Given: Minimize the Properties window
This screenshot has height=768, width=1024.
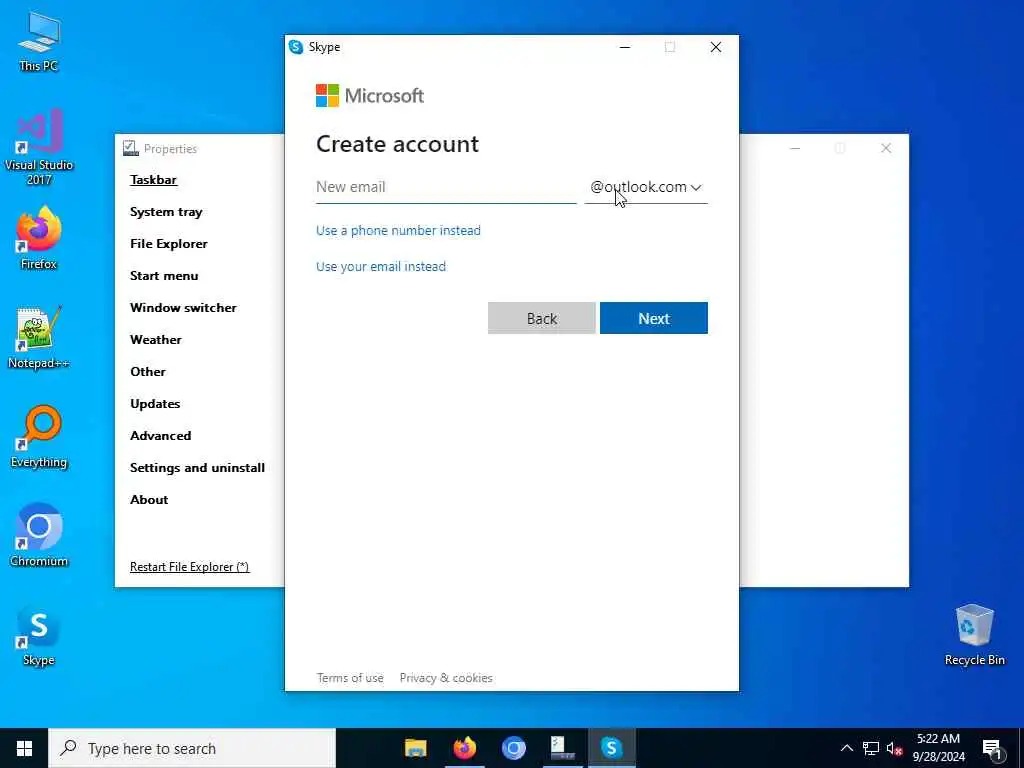Looking at the screenshot, I should (x=795, y=148).
